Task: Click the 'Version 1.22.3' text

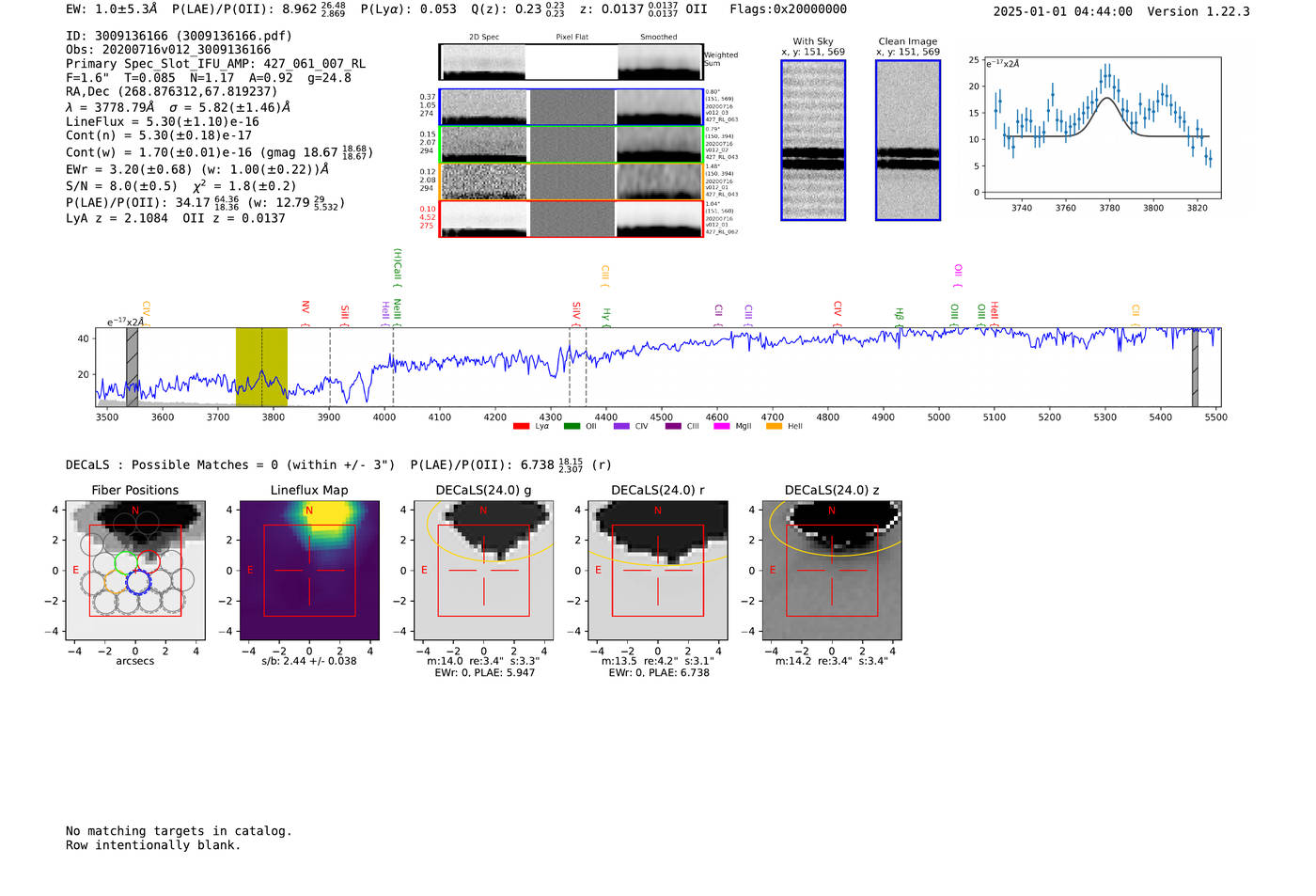Action: (1198, 11)
